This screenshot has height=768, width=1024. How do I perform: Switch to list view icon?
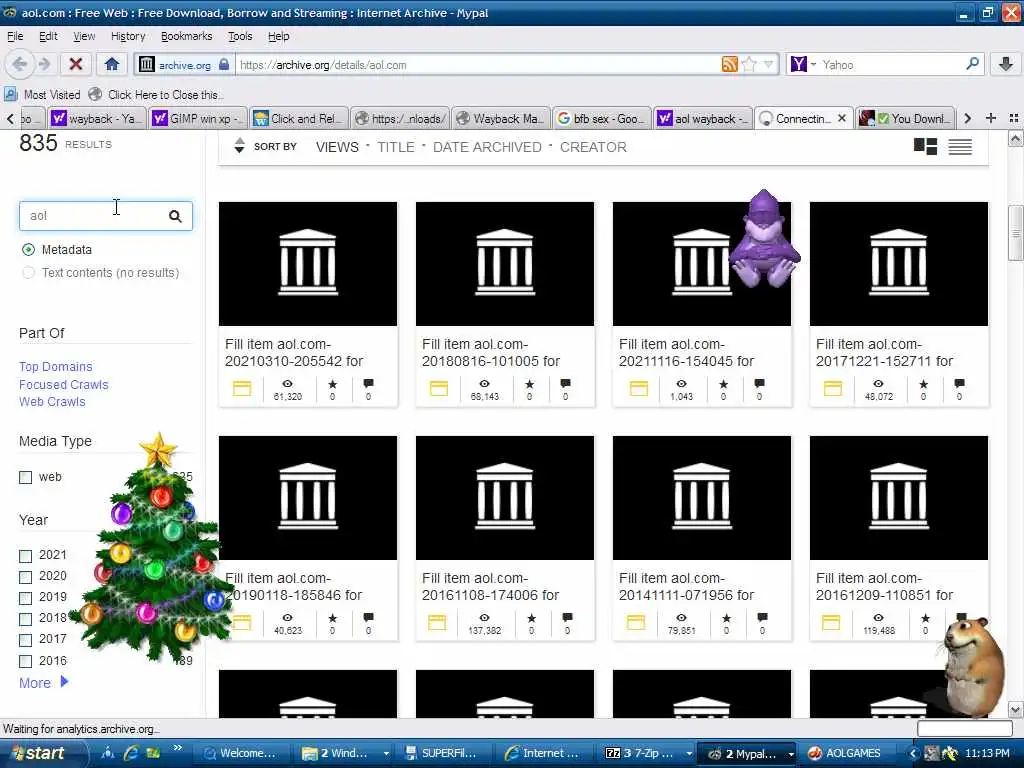[x=960, y=147]
